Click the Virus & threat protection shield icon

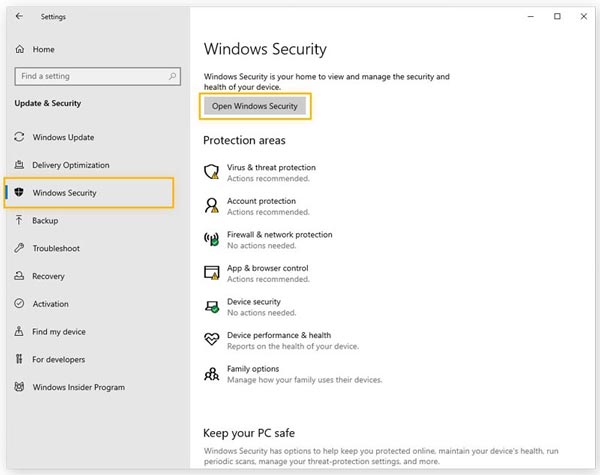(x=211, y=172)
